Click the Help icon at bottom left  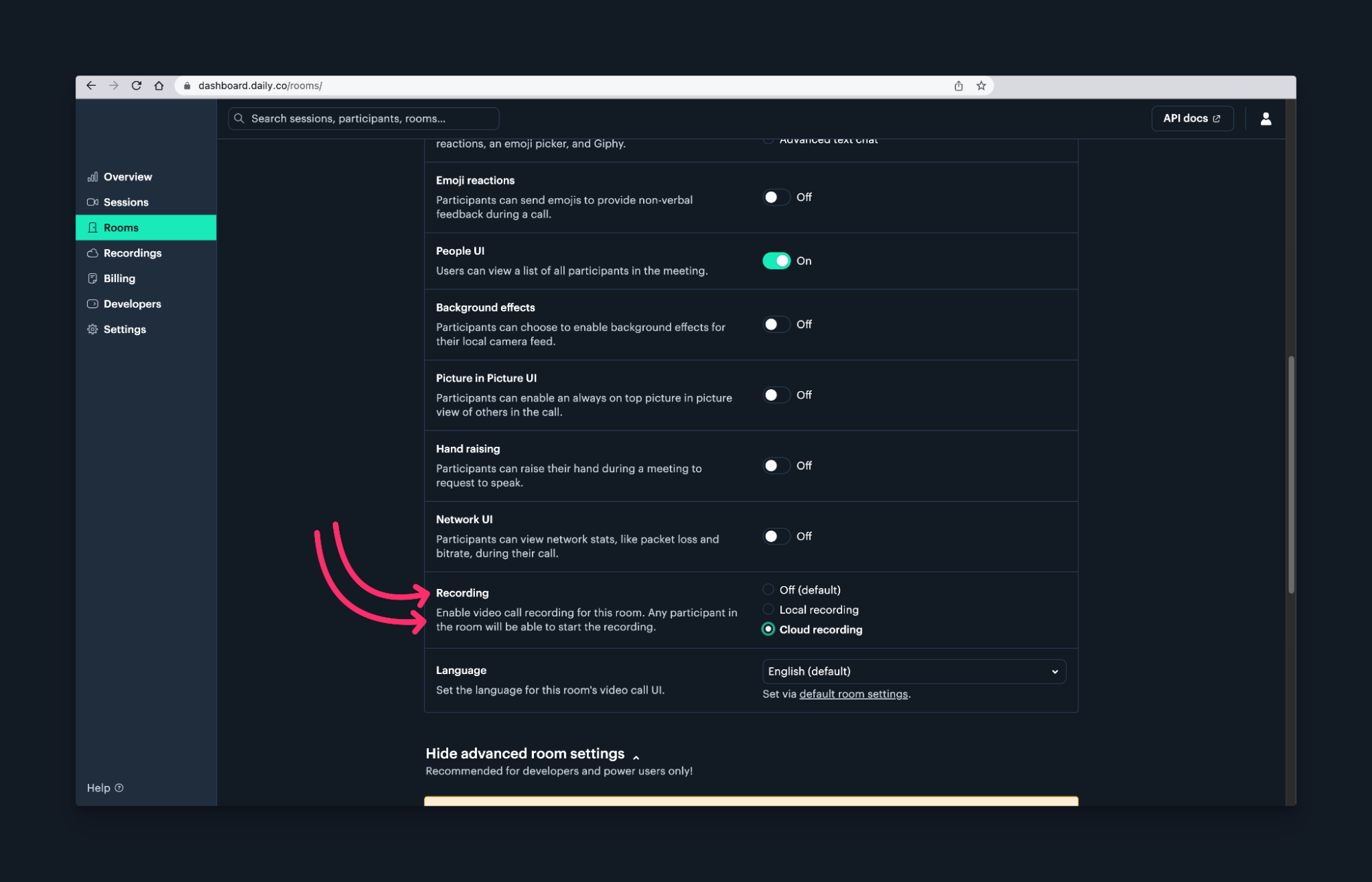coord(119,788)
